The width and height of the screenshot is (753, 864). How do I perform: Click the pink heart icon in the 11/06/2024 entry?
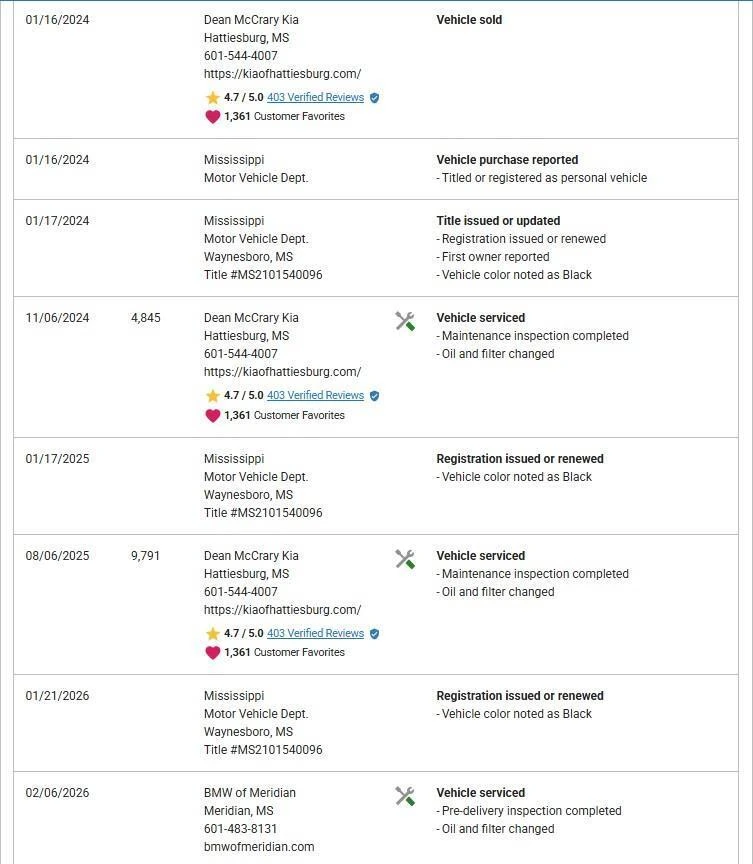tap(212, 415)
